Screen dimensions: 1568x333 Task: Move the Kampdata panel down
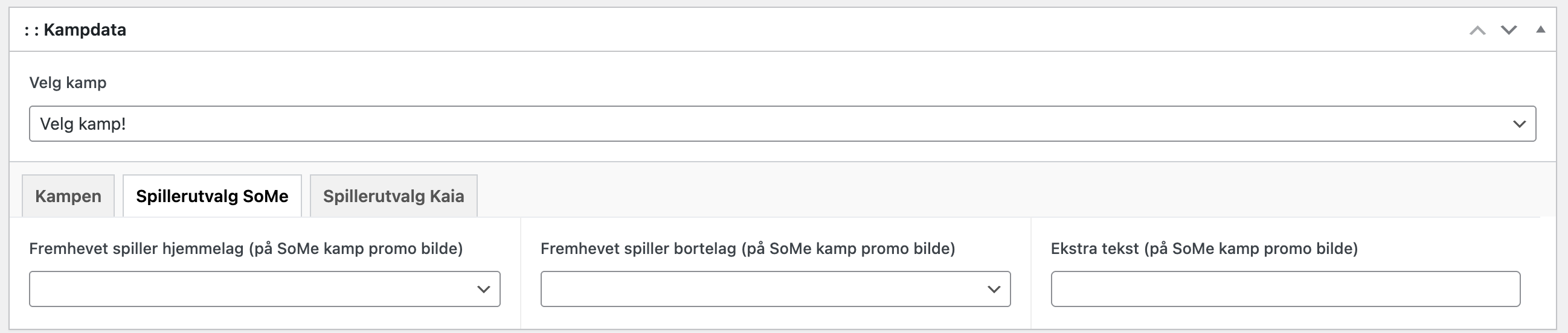(1508, 30)
